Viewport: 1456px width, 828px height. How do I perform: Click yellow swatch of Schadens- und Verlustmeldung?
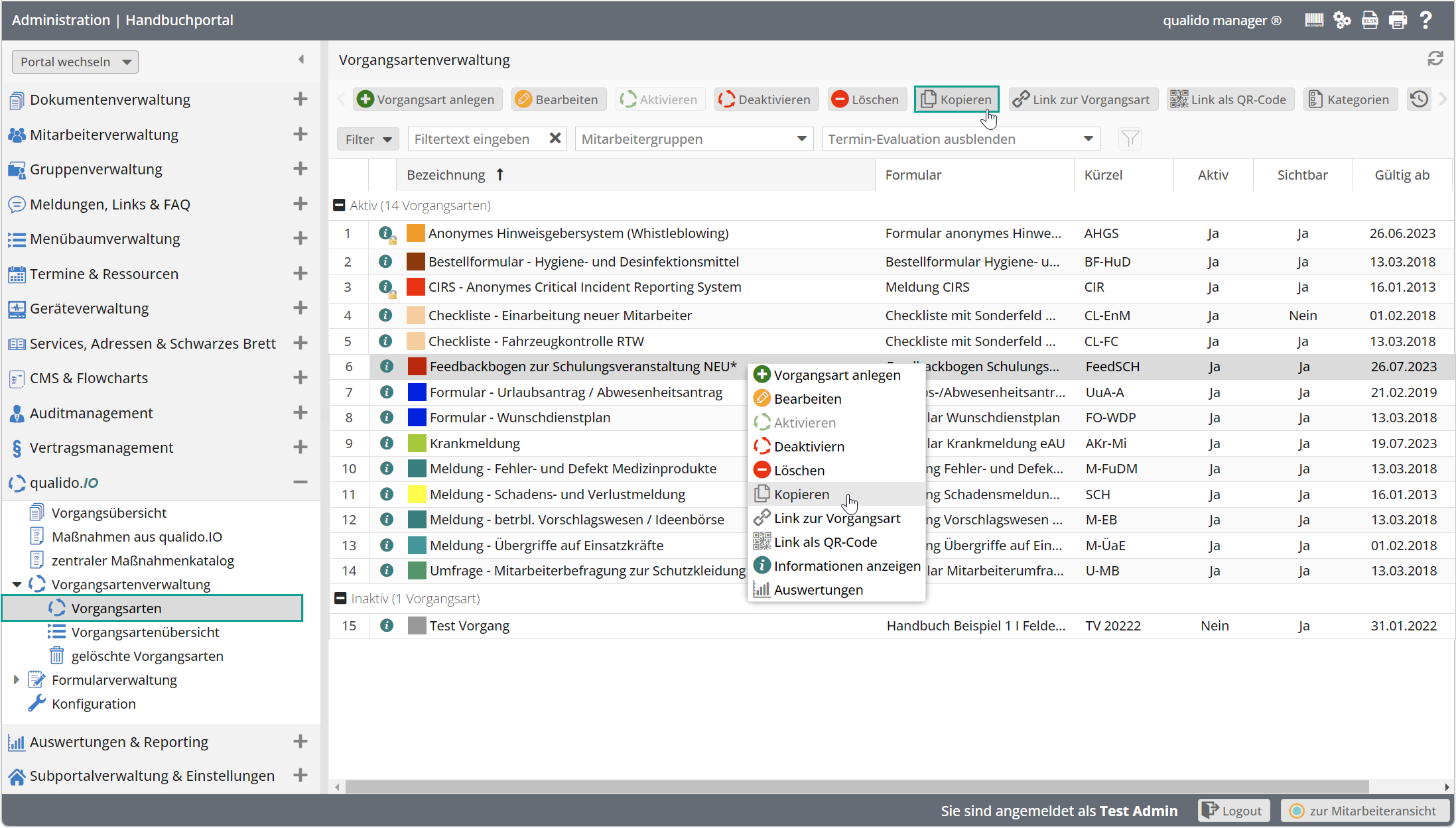[x=417, y=494]
